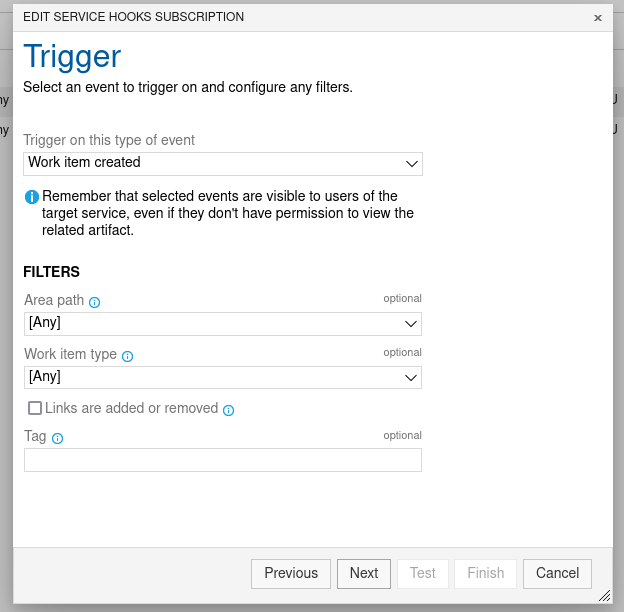The image size is (624, 612).
Task: Click the Finish button
Action: [x=486, y=573]
